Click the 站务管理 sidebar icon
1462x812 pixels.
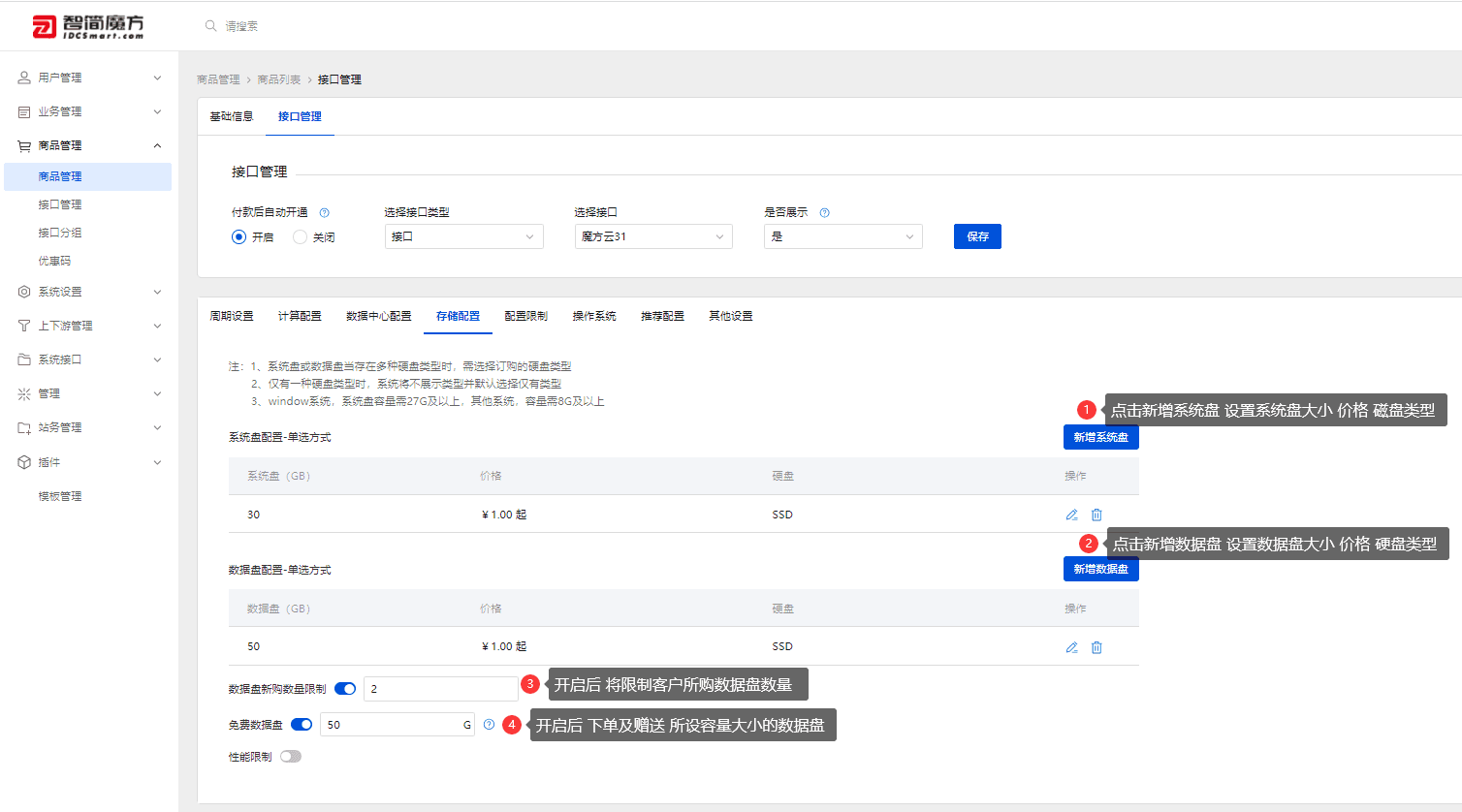tap(24, 427)
